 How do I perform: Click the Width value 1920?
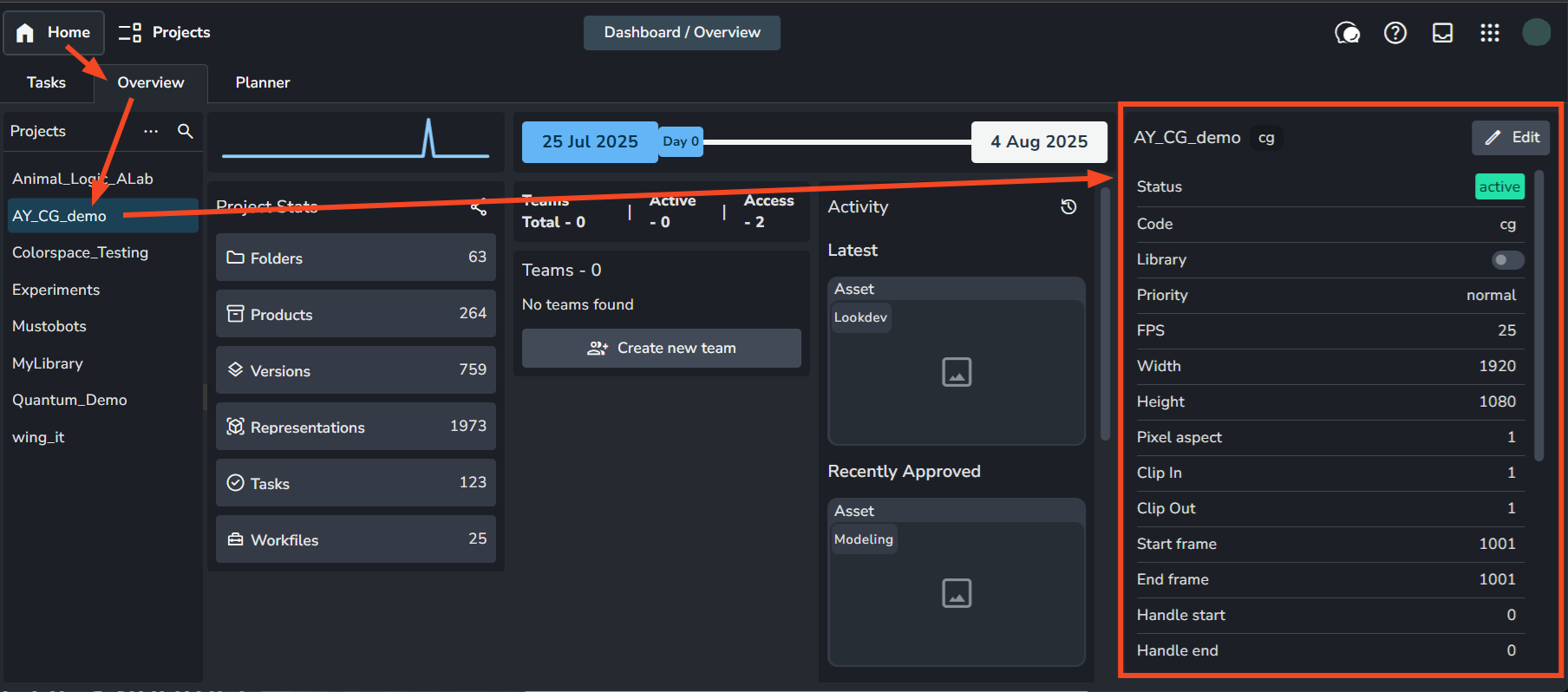click(1497, 366)
